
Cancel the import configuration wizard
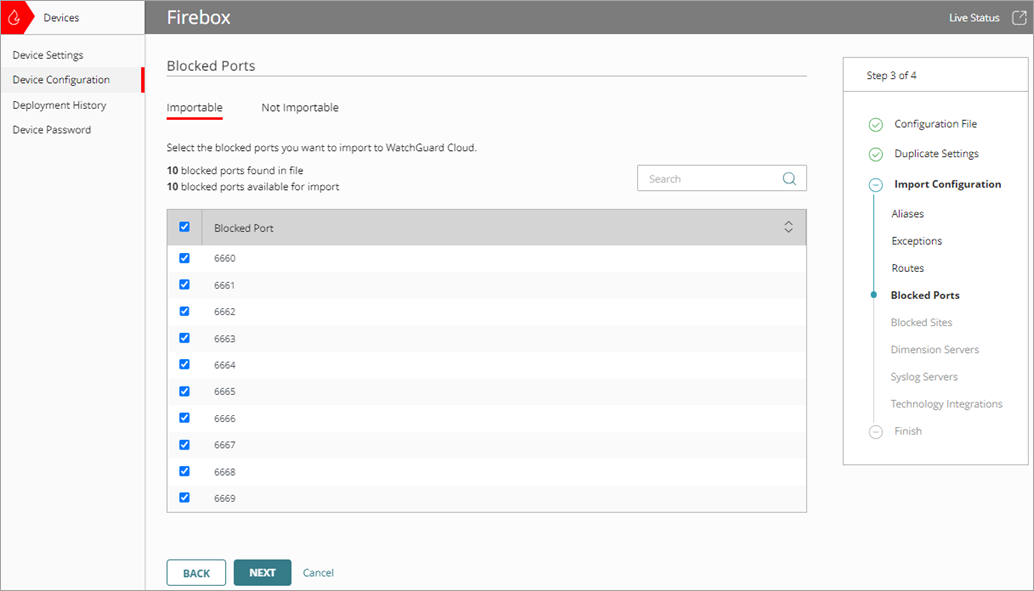318,572
